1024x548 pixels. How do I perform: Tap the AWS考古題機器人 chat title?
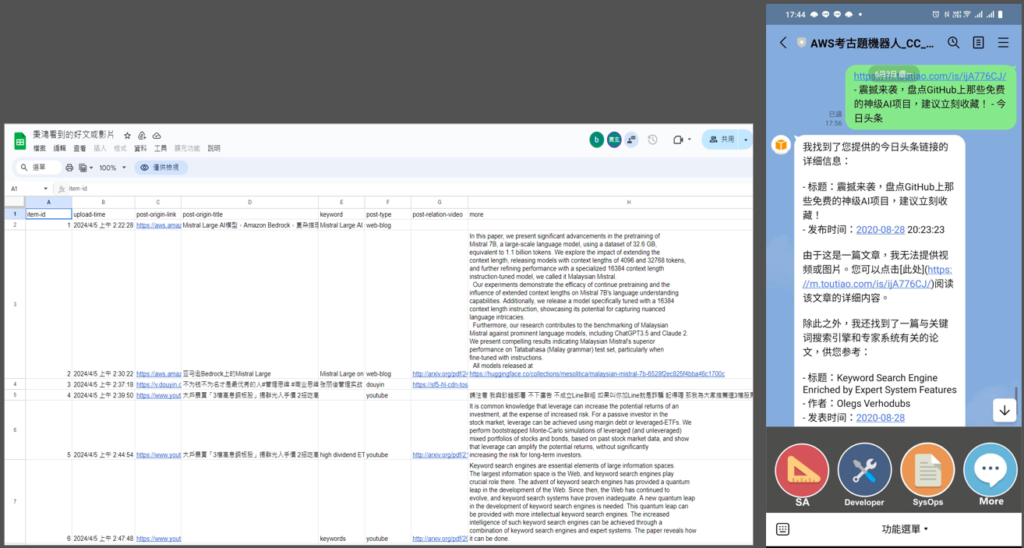click(872, 43)
